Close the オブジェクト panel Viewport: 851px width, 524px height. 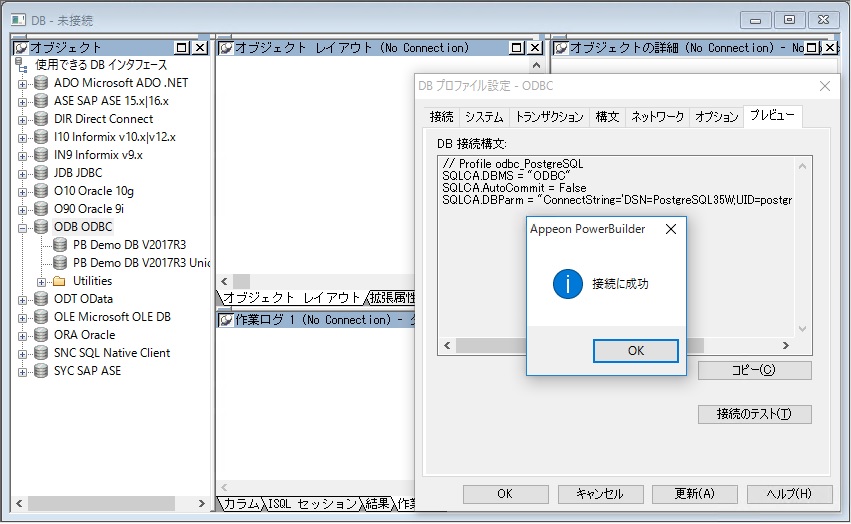(x=200, y=48)
